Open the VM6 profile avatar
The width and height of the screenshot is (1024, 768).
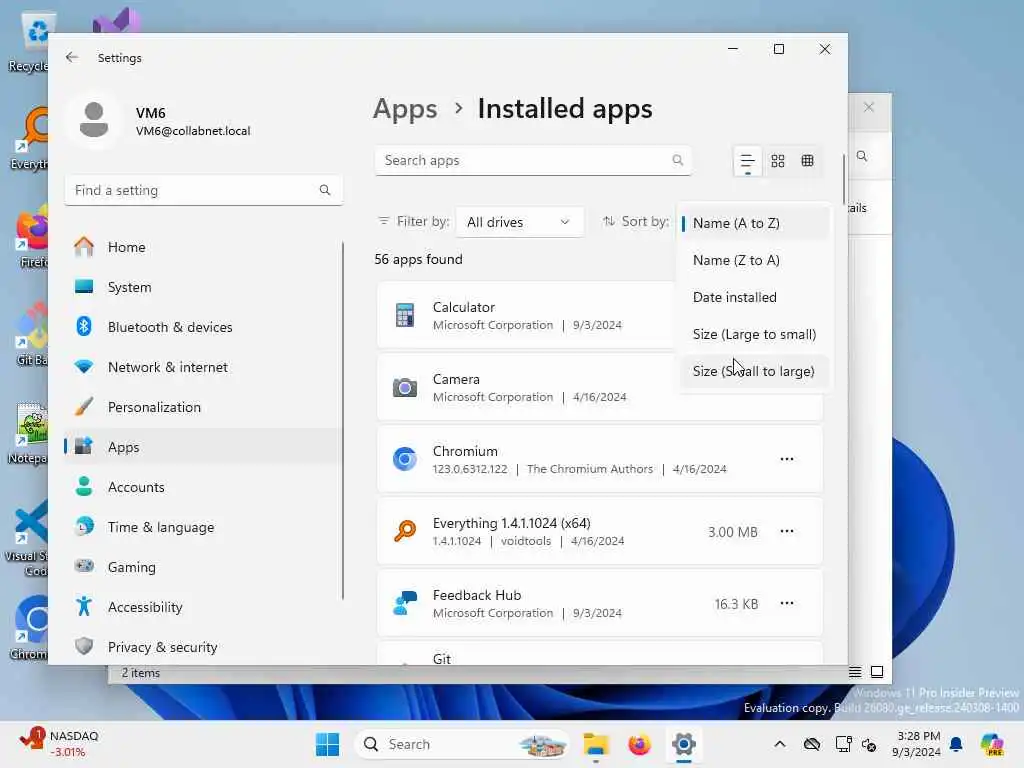94,120
